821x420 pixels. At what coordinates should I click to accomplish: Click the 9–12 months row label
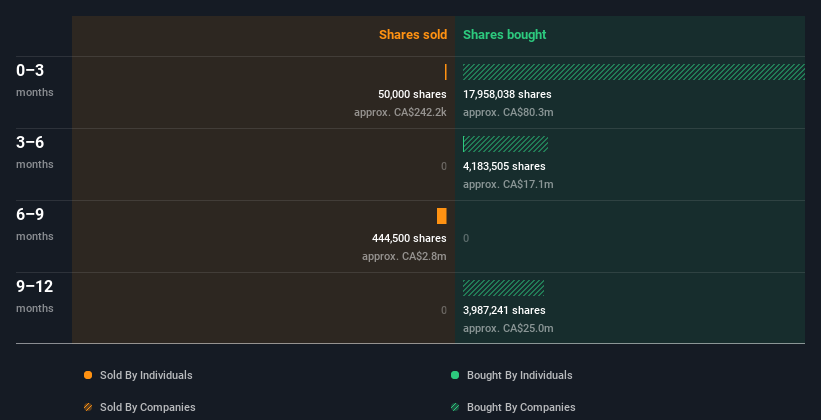point(35,296)
